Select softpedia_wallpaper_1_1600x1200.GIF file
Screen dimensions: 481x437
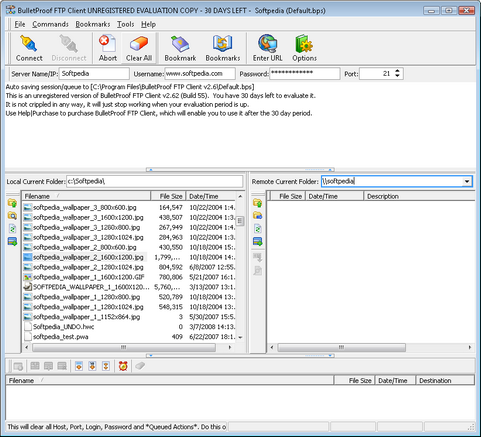89,277
